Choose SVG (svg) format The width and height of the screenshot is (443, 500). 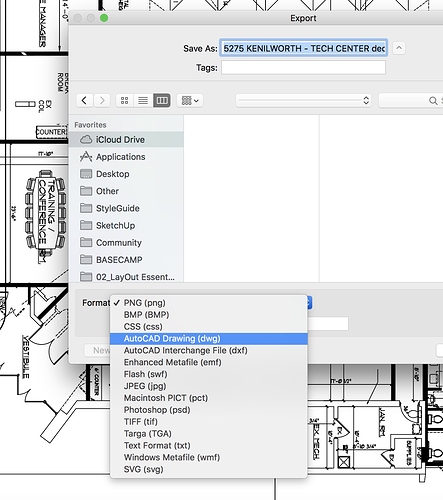pyautogui.click(x=208, y=469)
